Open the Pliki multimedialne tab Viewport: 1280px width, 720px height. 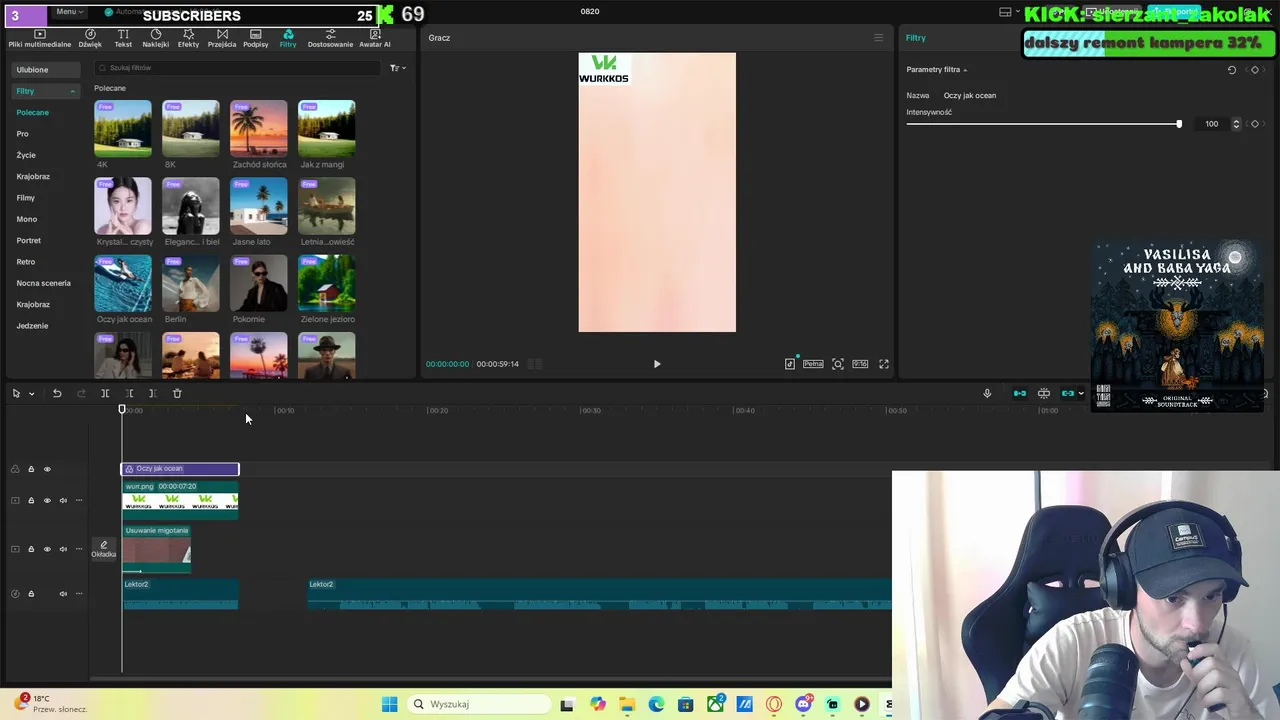coord(40,38)
